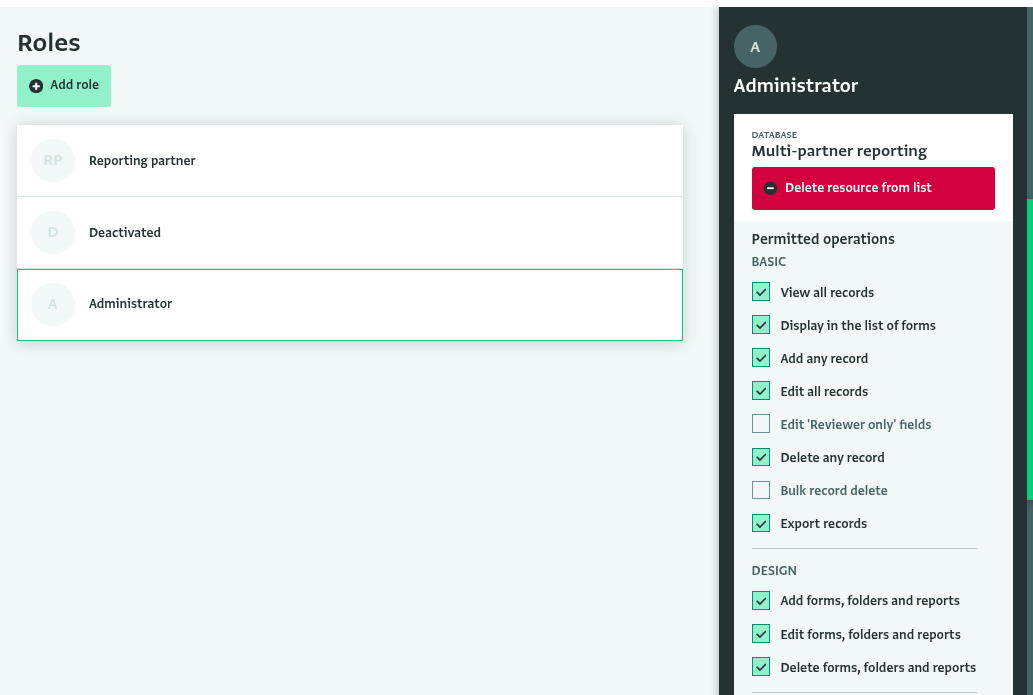Click the A avatar in Administrator row
The width and height of the screenshot is (1033, 695).
[x=53, y=304]
